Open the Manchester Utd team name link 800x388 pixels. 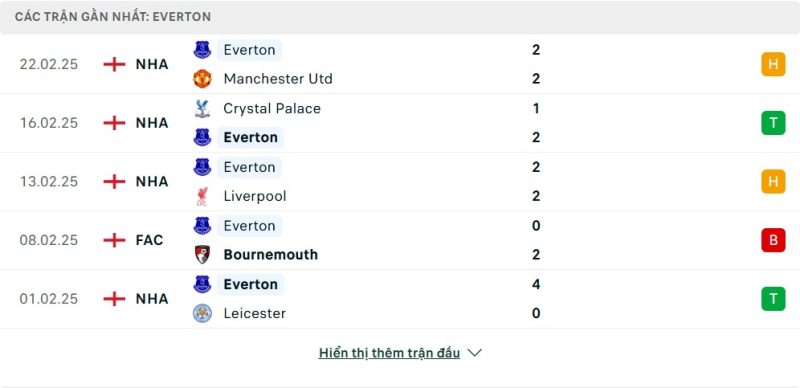coord(278,79)
